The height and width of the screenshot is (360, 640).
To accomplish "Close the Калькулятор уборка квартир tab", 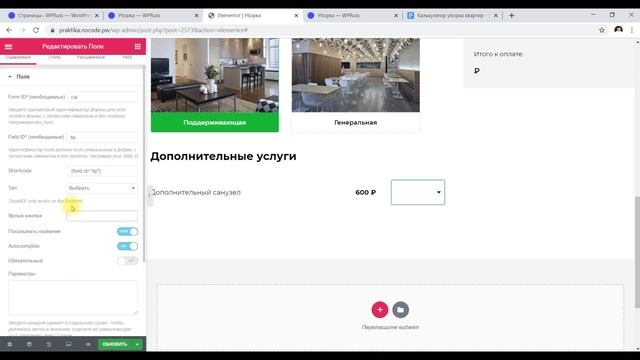I will click(496, 16).
